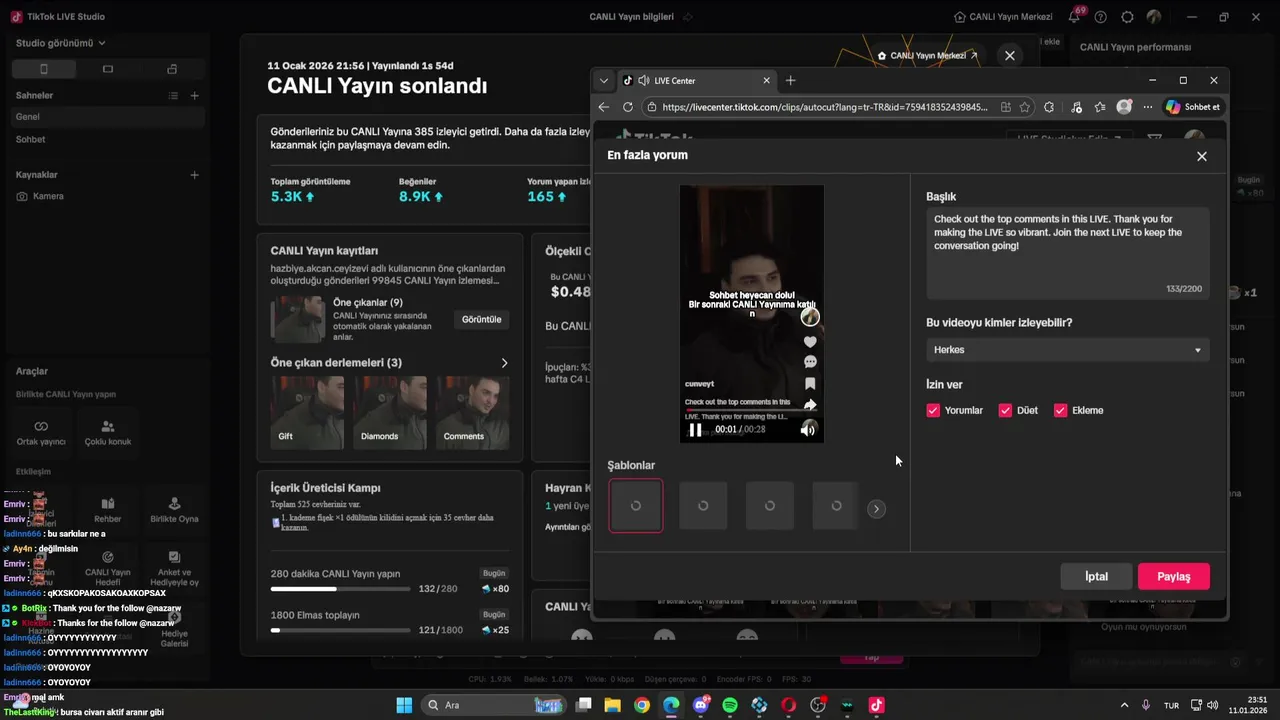Screen dimensions: 1280x720
Task: Click Windows Start button
Action: coord(404,705)
